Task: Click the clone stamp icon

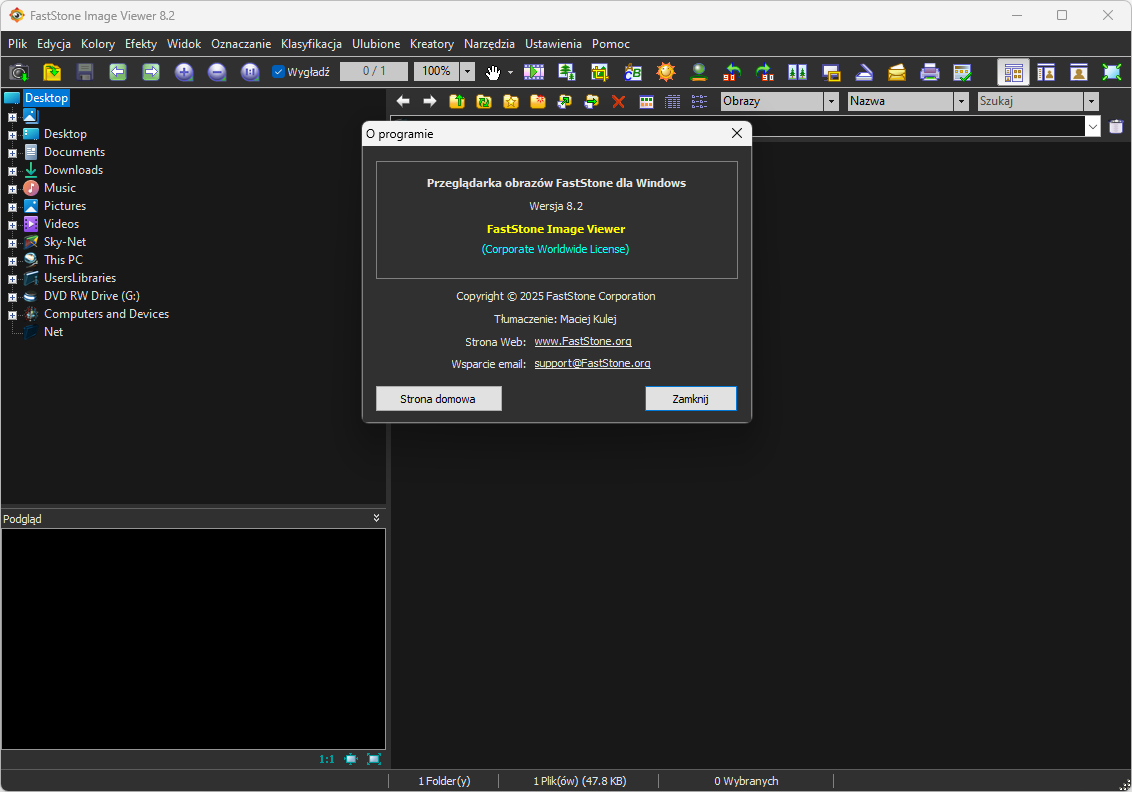Action: tap(698, 71)
